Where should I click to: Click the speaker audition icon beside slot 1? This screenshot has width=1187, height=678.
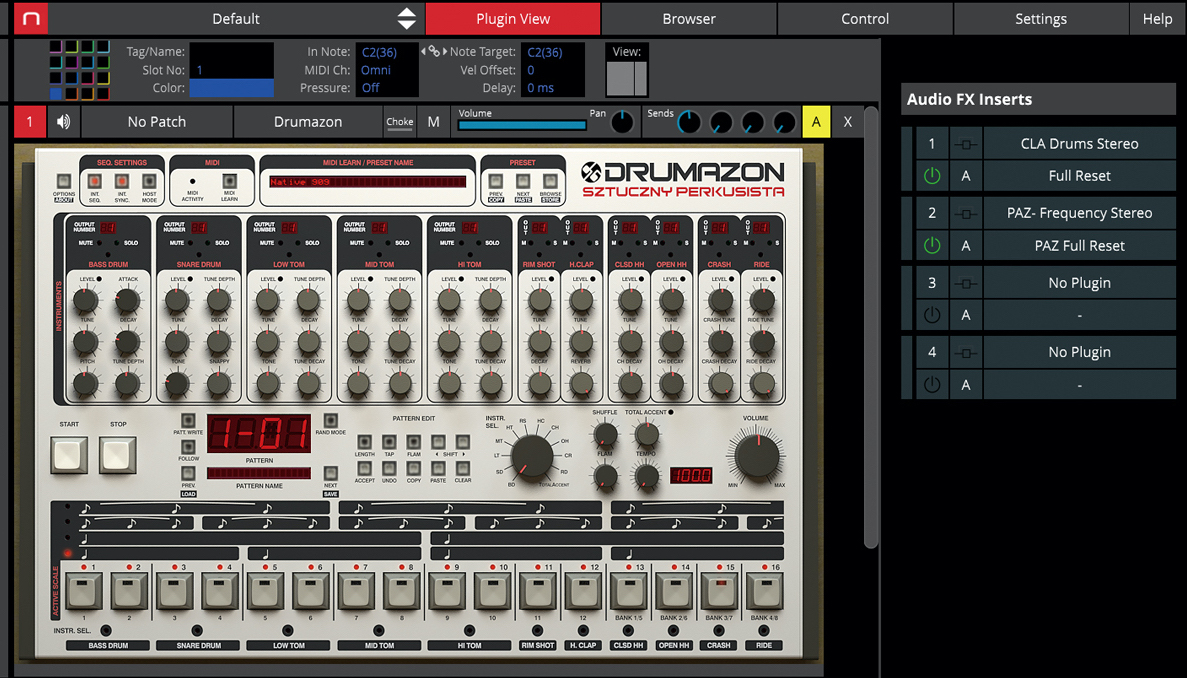point(64,122)
